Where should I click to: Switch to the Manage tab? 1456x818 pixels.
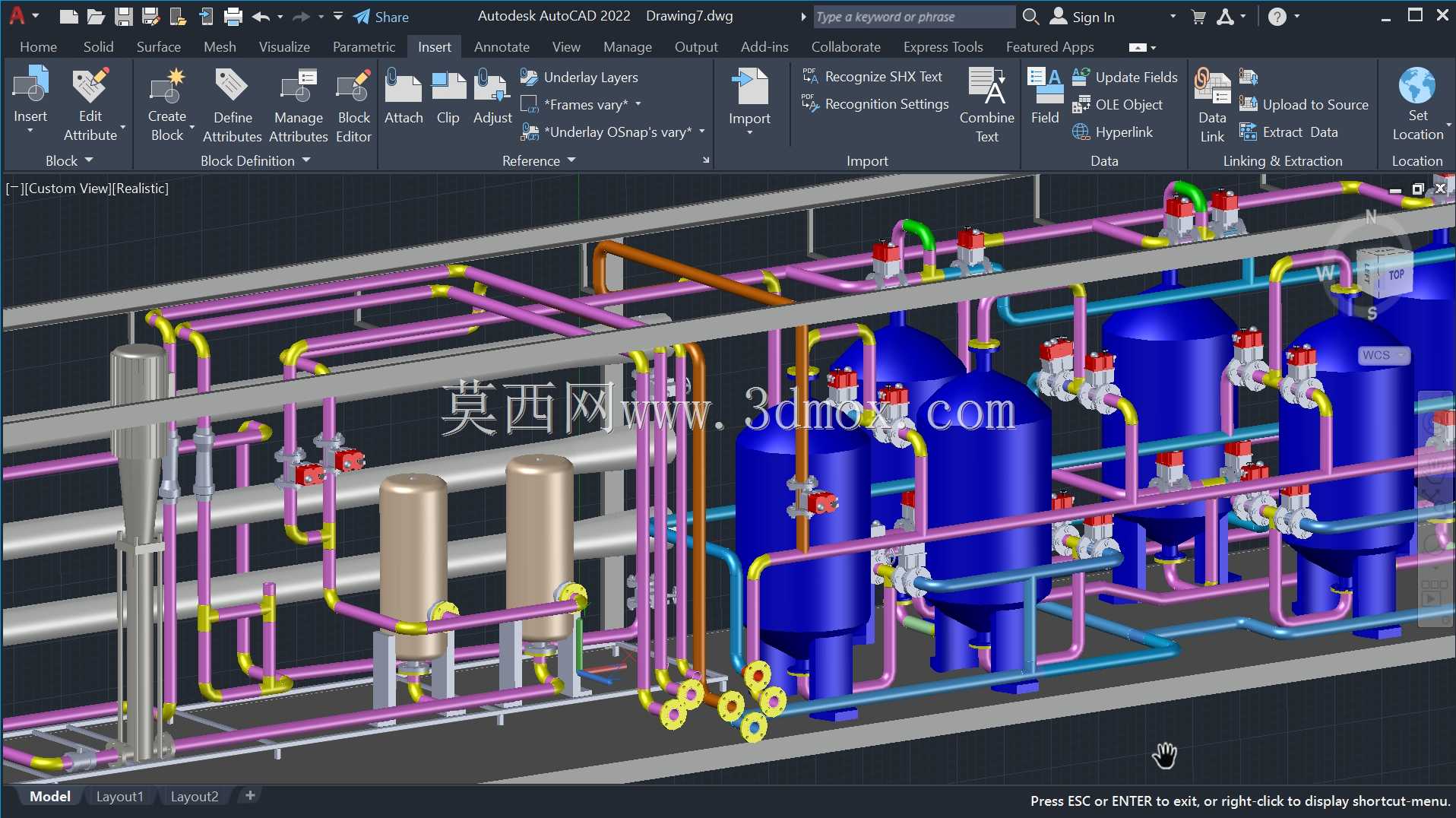(x=628, y=46)
